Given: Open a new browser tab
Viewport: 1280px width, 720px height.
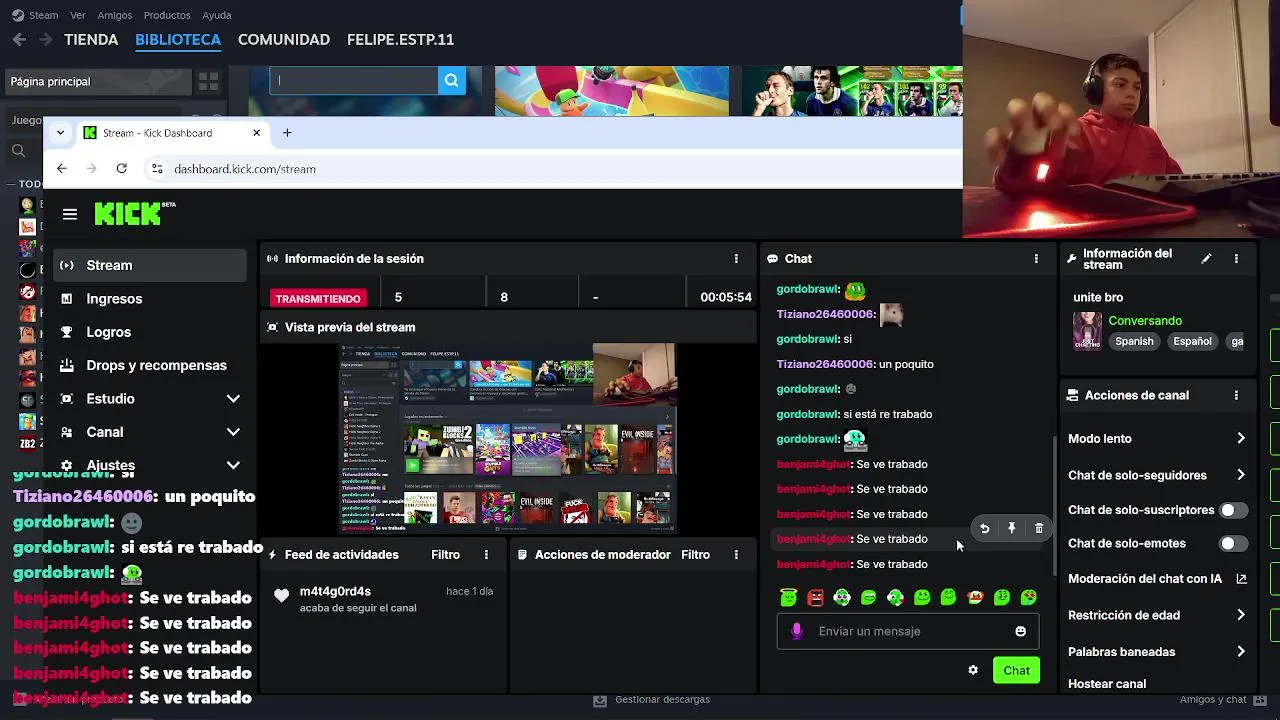Looking at the screenshot, I should (287, 132).
